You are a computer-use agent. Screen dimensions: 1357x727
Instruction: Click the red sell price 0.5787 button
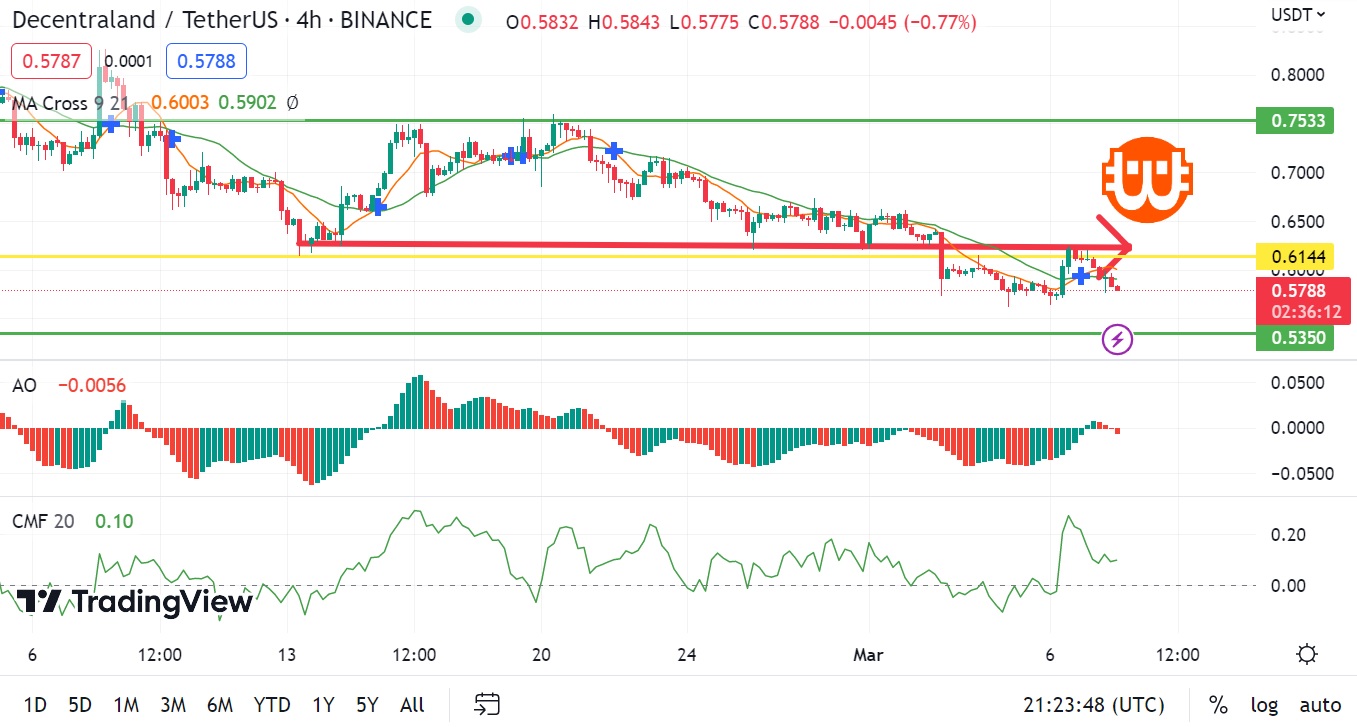[52, 62]
